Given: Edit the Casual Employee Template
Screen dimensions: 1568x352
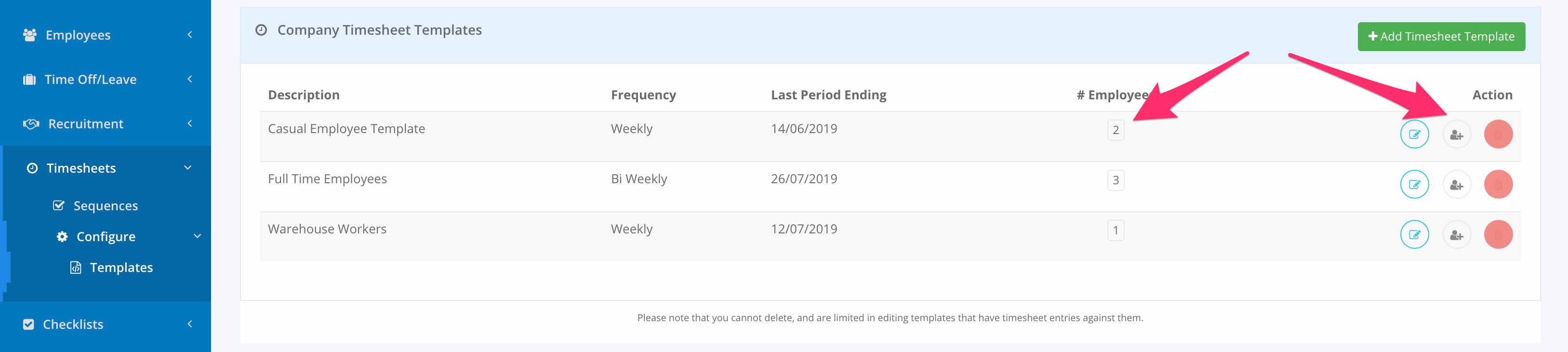Looking at the screenshot, I should 1414,135.
